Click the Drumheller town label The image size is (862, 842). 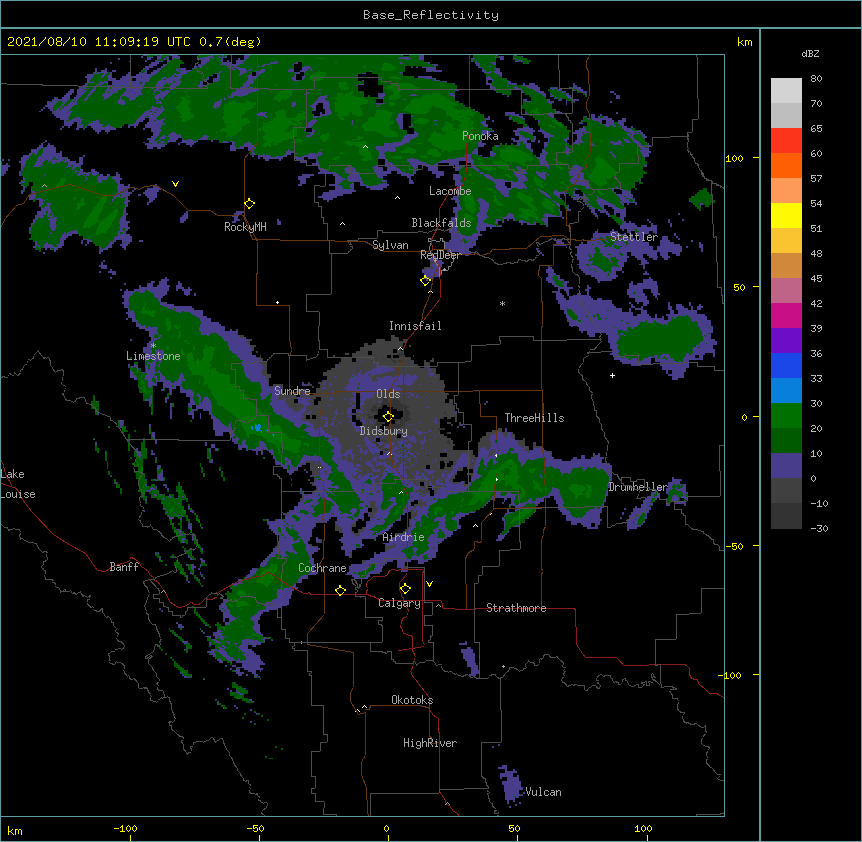point(638,487)
